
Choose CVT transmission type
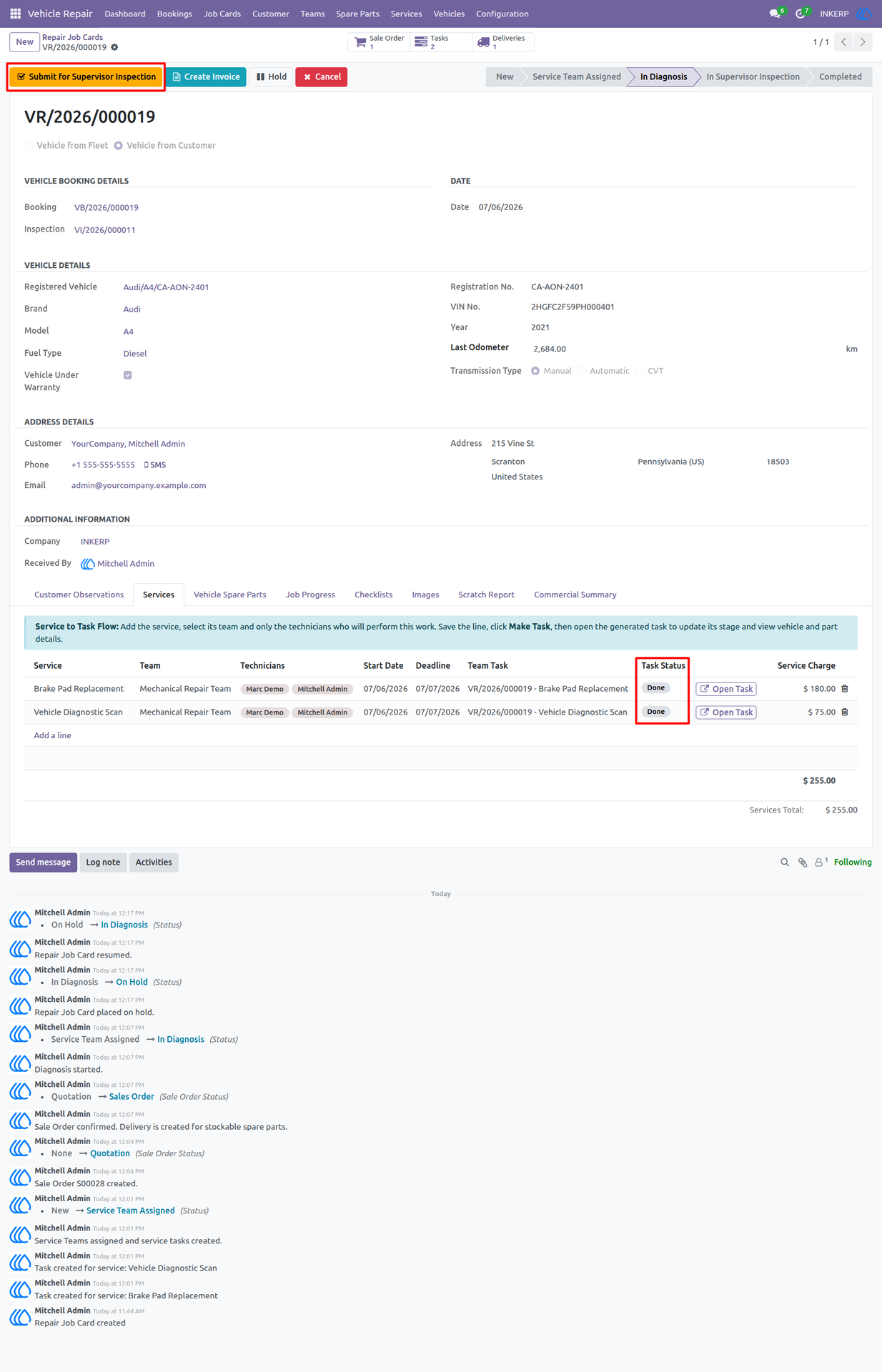pyautogui.click(x=640, y=371)
